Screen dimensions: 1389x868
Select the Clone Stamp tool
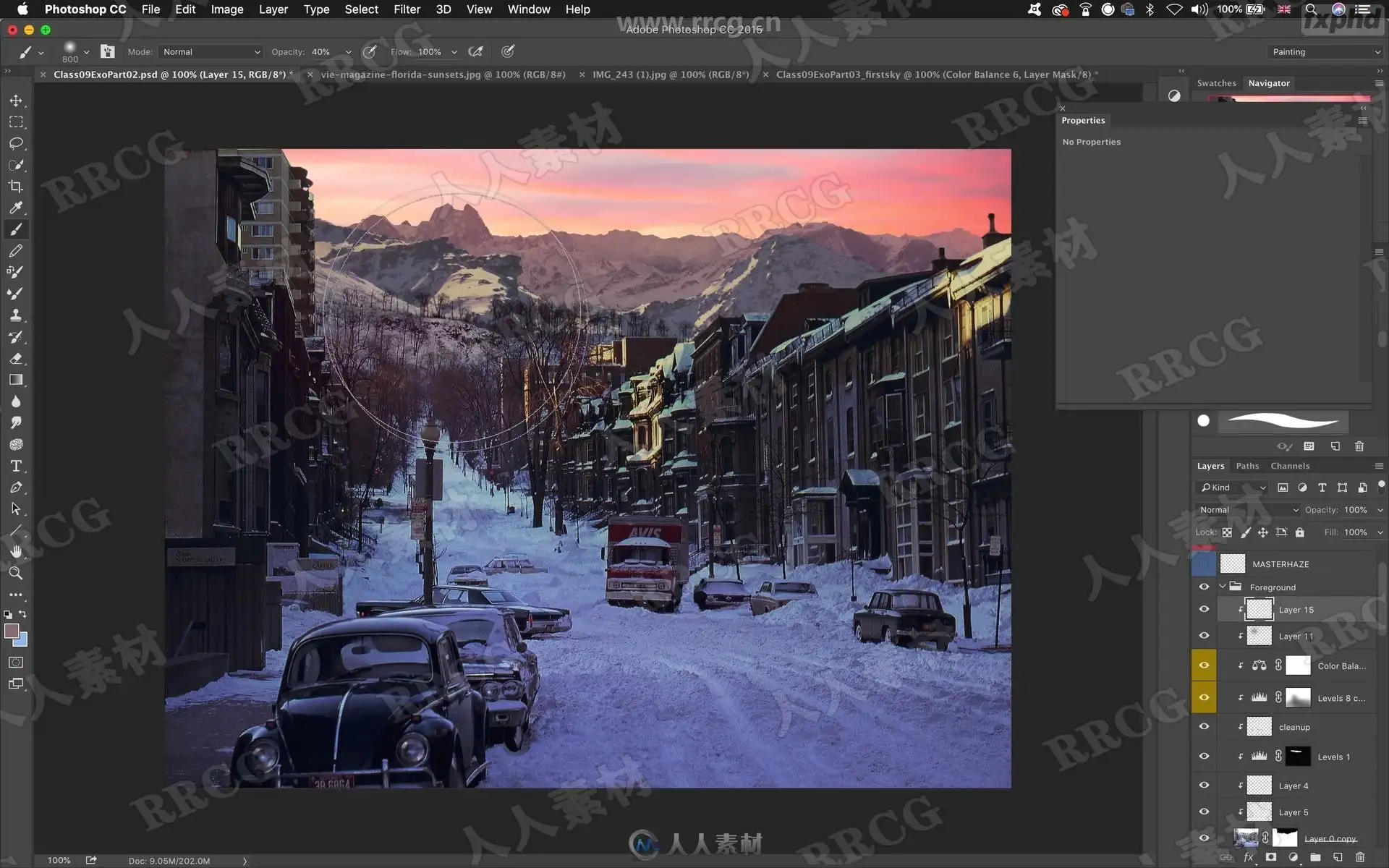[16, 315]
